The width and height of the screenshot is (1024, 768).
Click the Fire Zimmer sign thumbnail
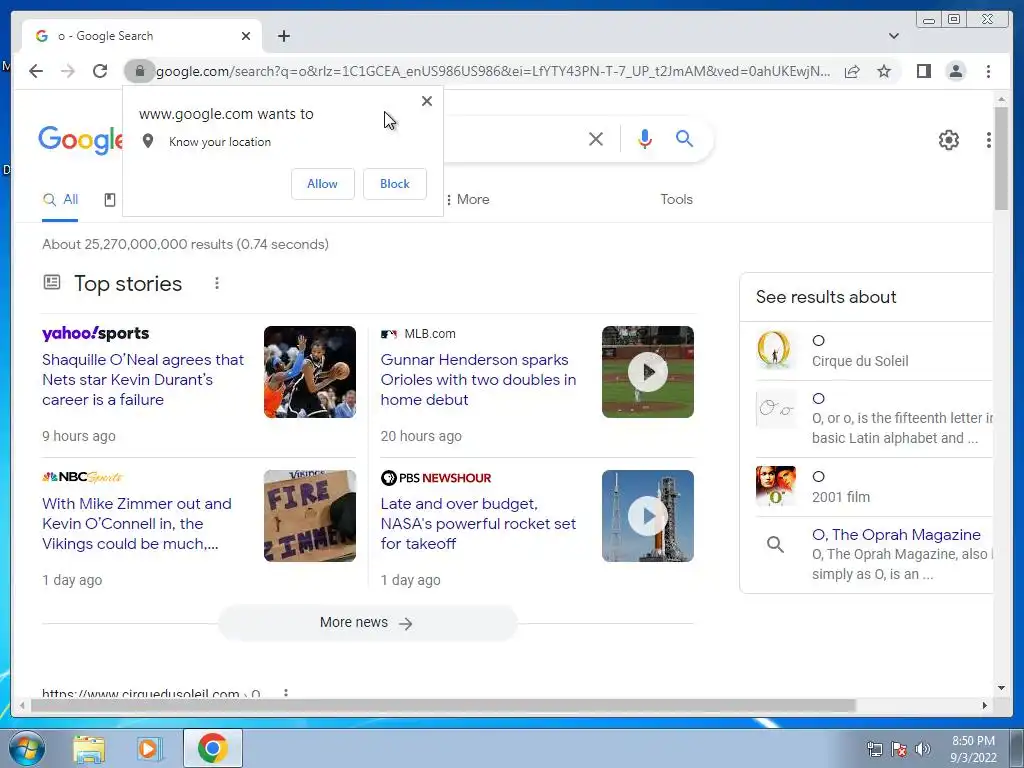(310, 516)
